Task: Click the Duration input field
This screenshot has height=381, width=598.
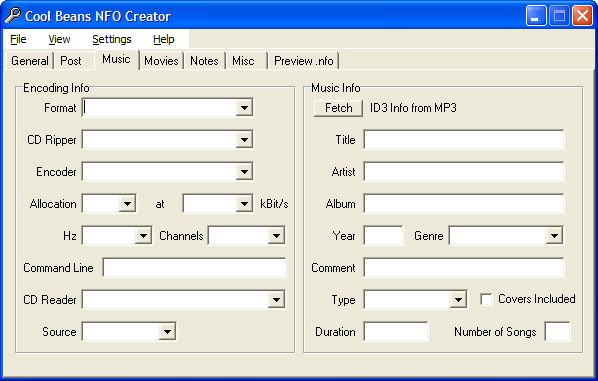Action: coord(396,332)
